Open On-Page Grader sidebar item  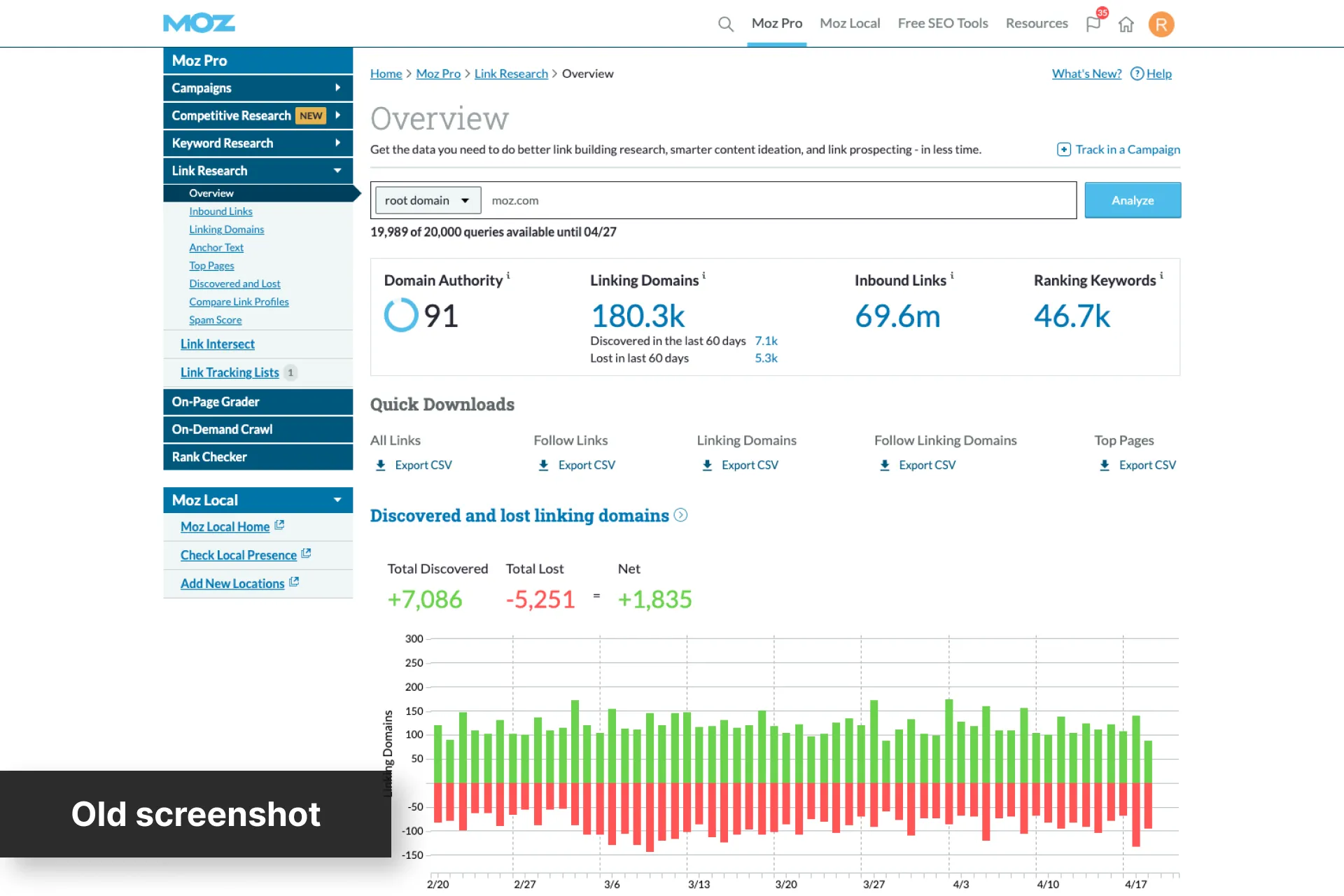pyautogui.click(x=258, y=402)
